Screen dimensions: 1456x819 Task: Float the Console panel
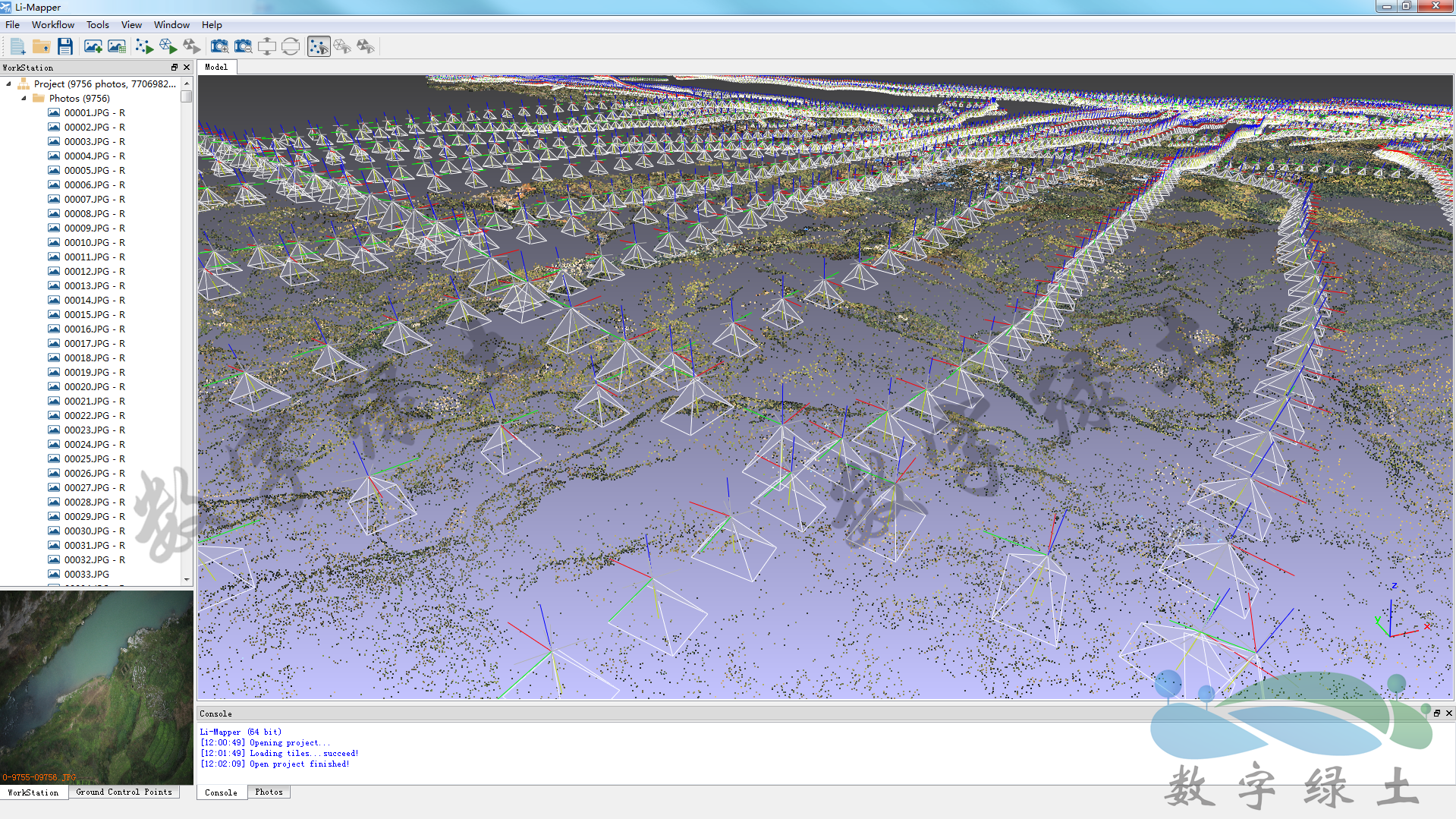tap(1436, 713)
